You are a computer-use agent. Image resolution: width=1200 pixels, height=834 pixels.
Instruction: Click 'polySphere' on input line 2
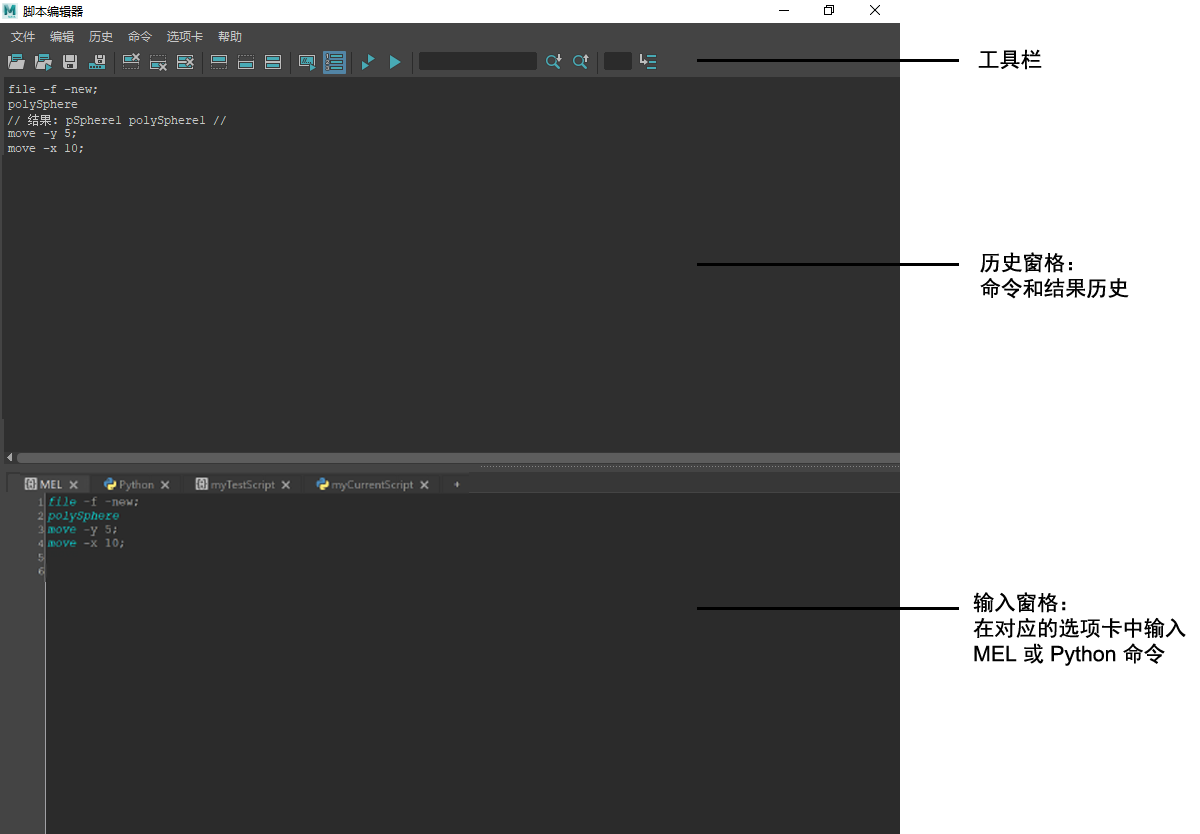(x=84, y=515)
